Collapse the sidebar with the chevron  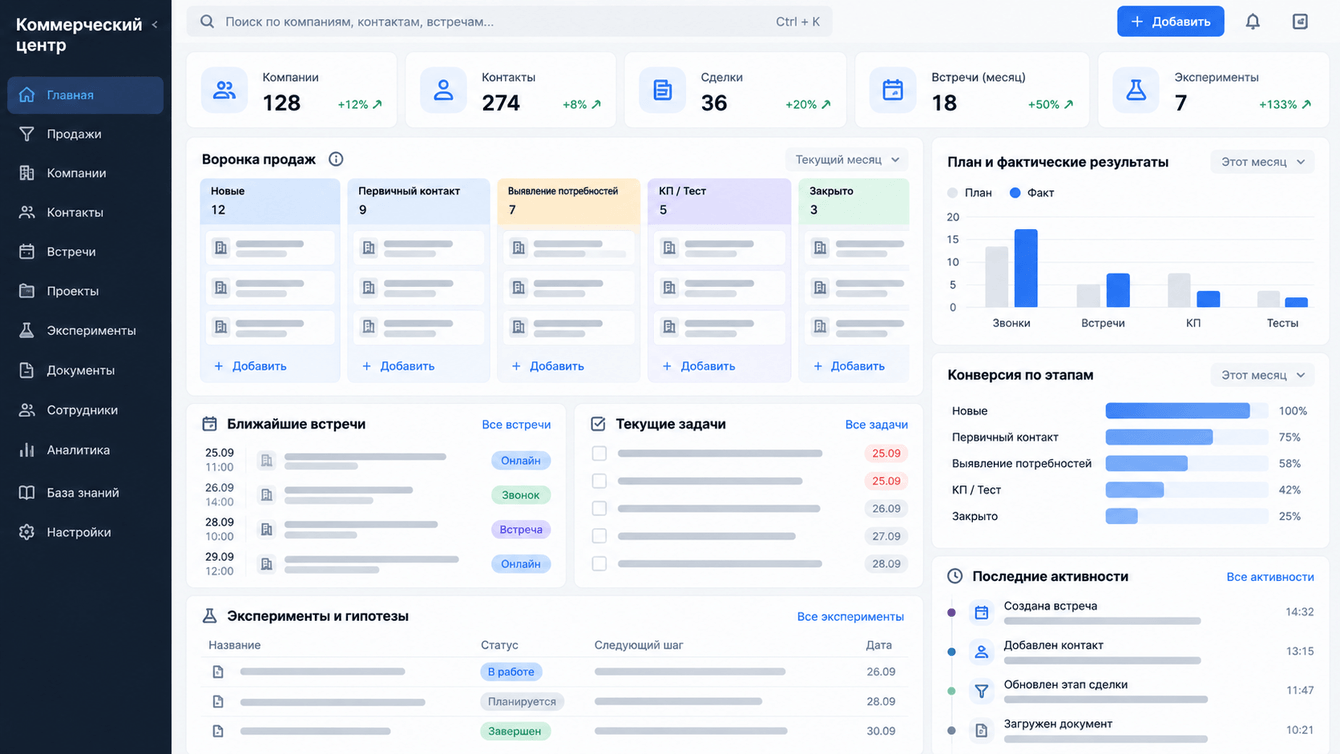155,25
